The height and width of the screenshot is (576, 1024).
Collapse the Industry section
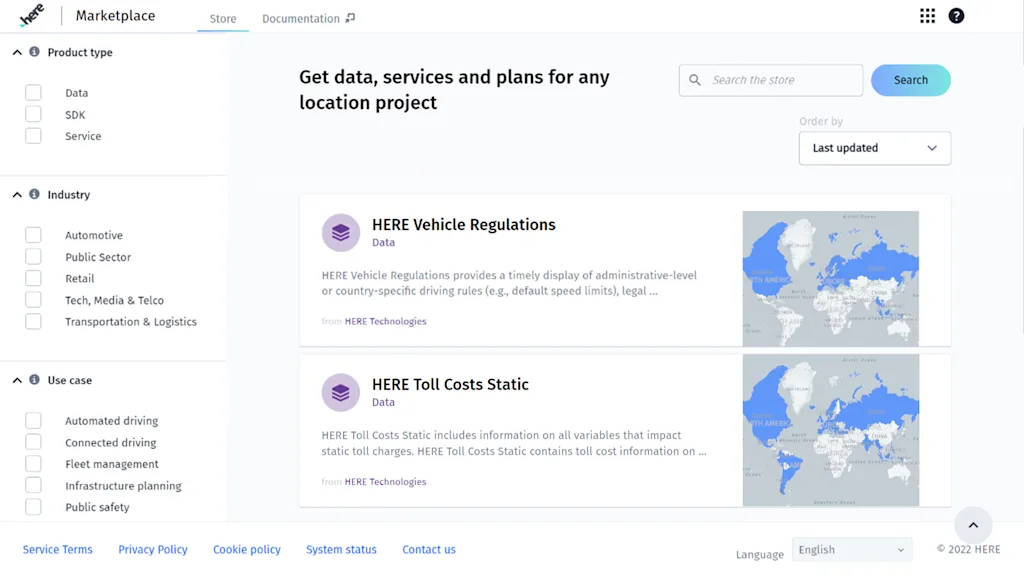click(17, 195)
